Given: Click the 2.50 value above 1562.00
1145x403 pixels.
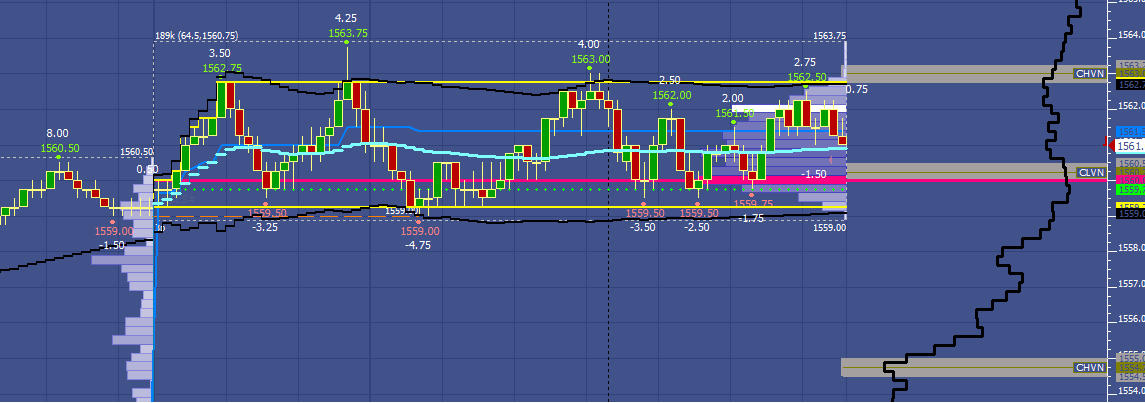Looking at the screenshot, I should [670, 80].
